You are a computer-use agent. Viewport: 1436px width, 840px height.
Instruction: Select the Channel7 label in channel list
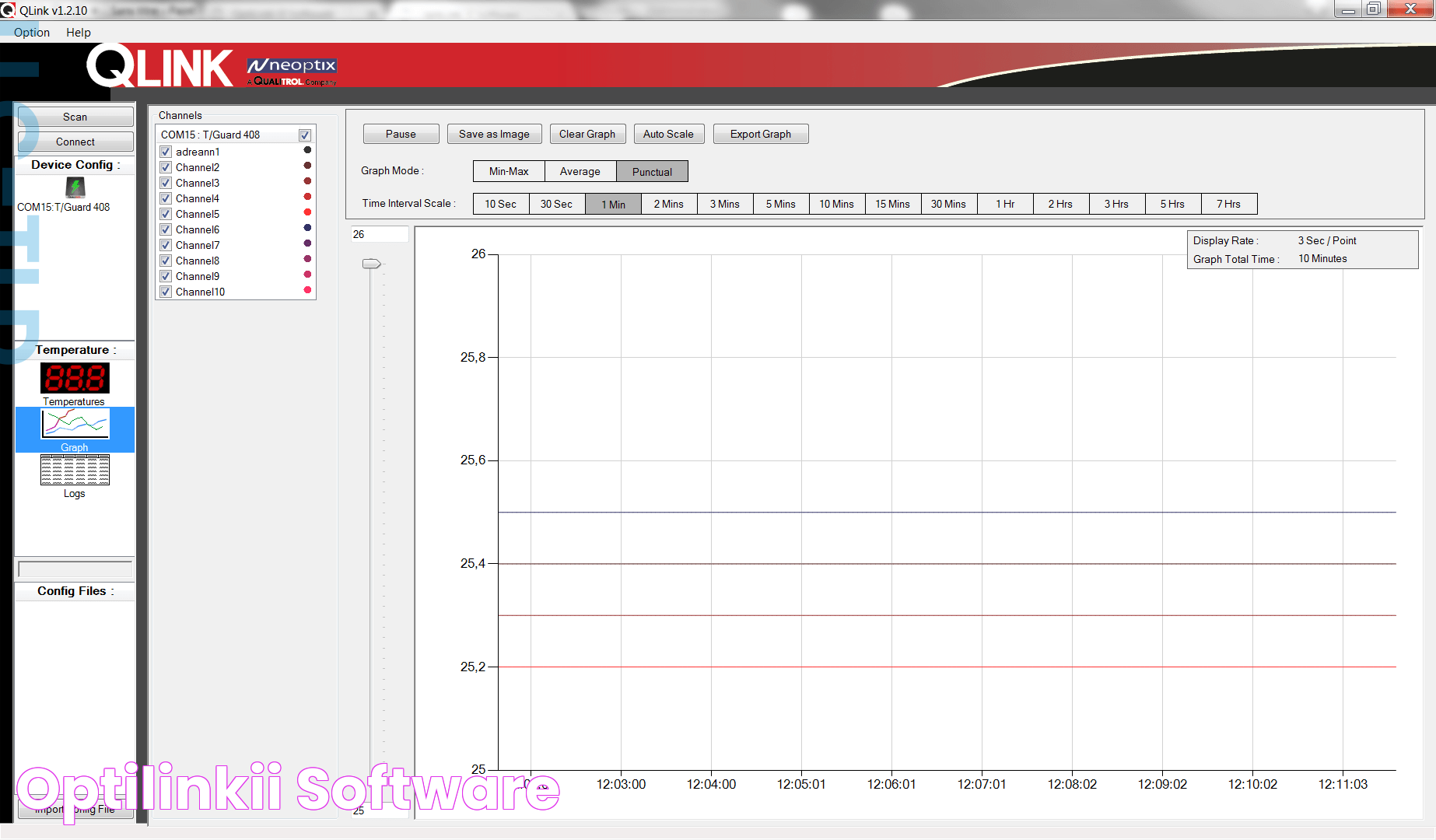(x=198, y=245)
